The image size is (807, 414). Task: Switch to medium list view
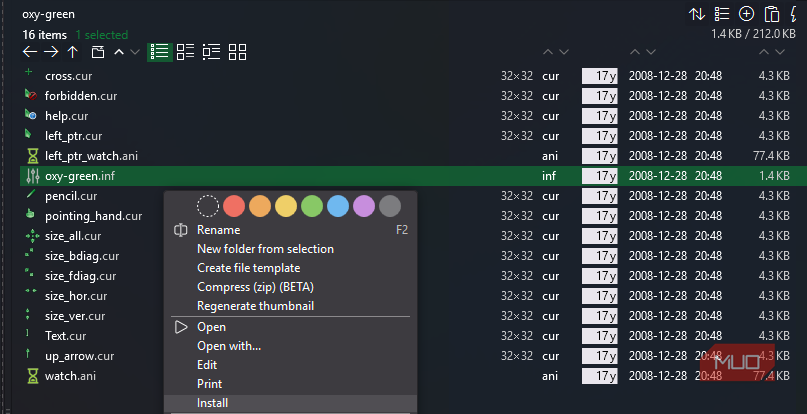185,51
